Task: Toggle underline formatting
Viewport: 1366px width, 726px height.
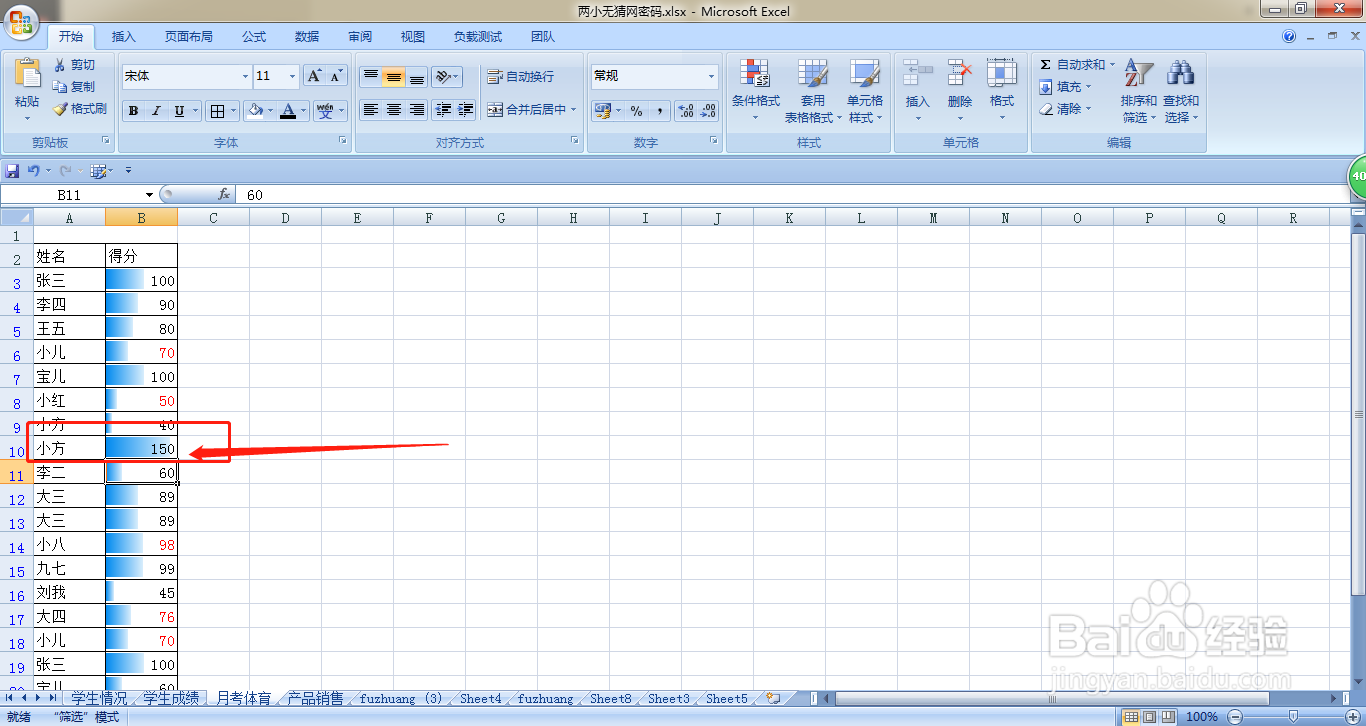Action: pos(179,111)
